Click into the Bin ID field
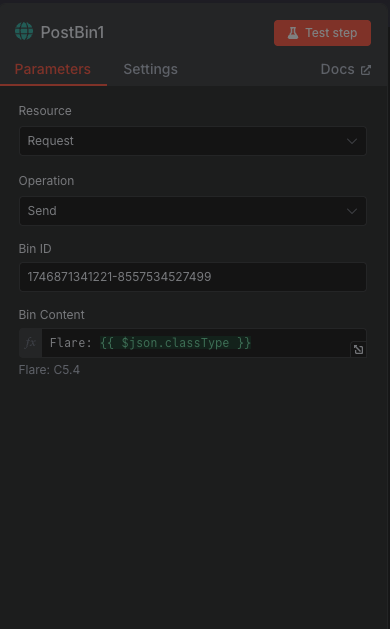390x629 pixels. [x=193, y=277]
